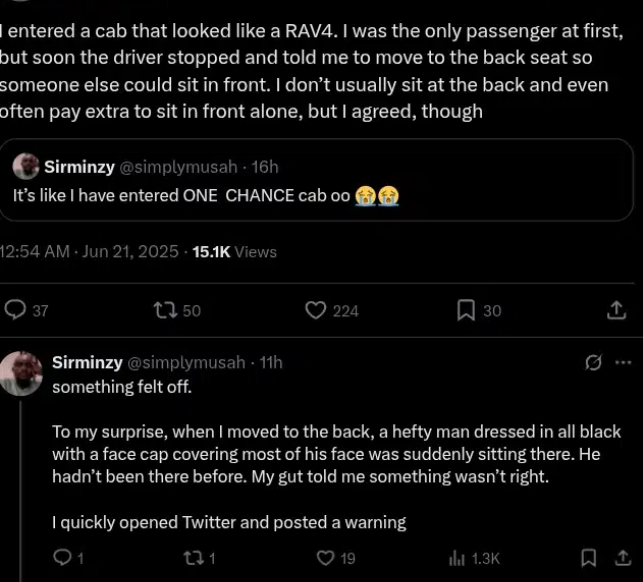Viewport: 643px width, 582px height.
Task: Click the reply icon on main tweet
Action: pyautogui.click(x=16, y=311)
